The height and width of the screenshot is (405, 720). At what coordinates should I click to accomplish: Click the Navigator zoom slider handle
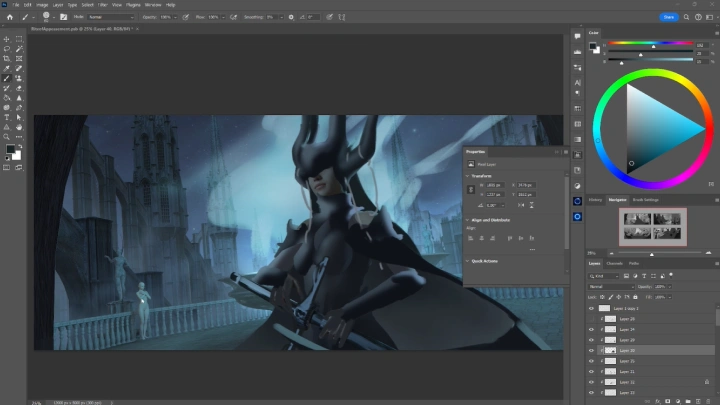(x=652, y=254)
